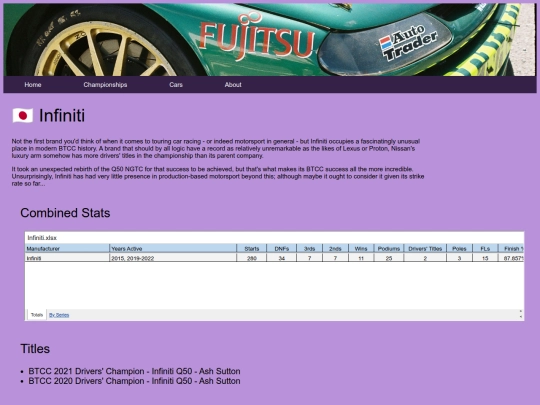This screenshot has width=540, height=405.
Task: Switch to the By Series sheet
Action: (x=59, y=315)
